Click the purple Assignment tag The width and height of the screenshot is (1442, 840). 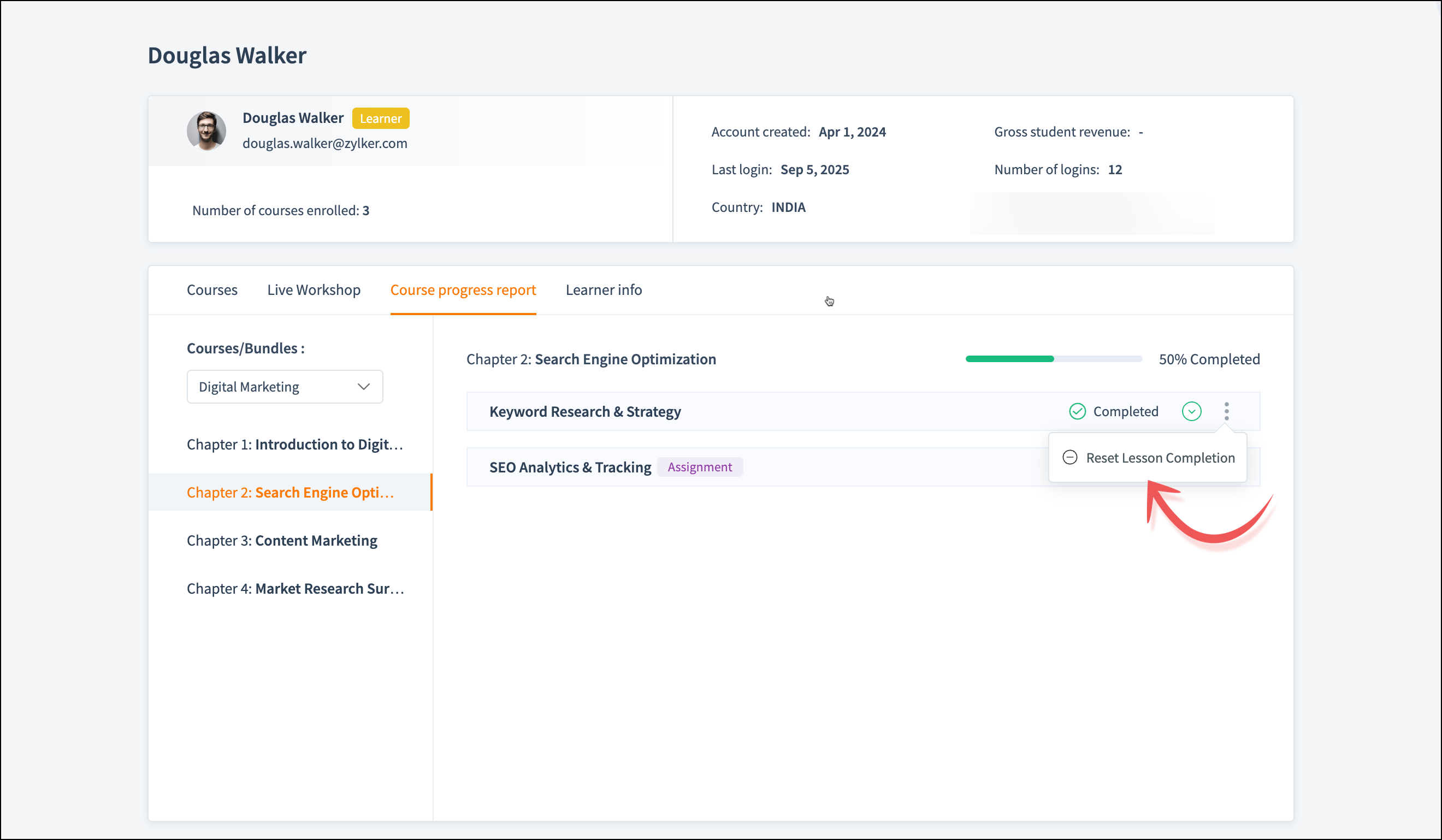click(699, 467)
